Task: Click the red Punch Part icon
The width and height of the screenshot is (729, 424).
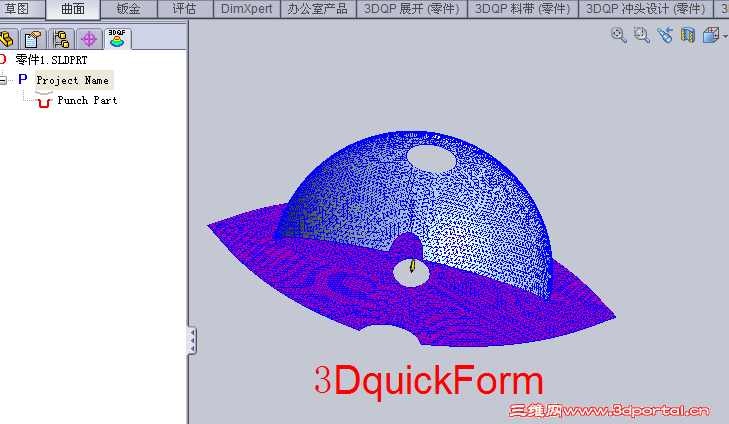Action: (44, 100)
